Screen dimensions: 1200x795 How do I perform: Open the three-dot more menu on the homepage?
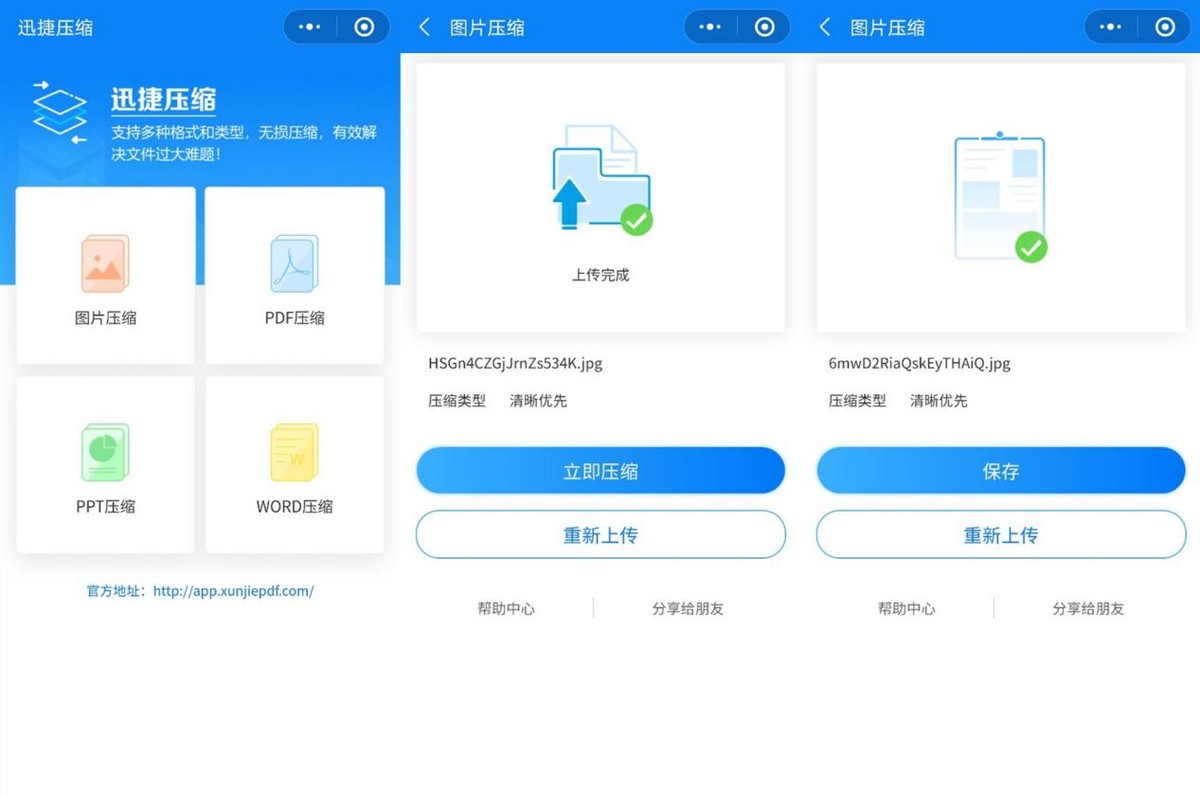click(310, 27)
